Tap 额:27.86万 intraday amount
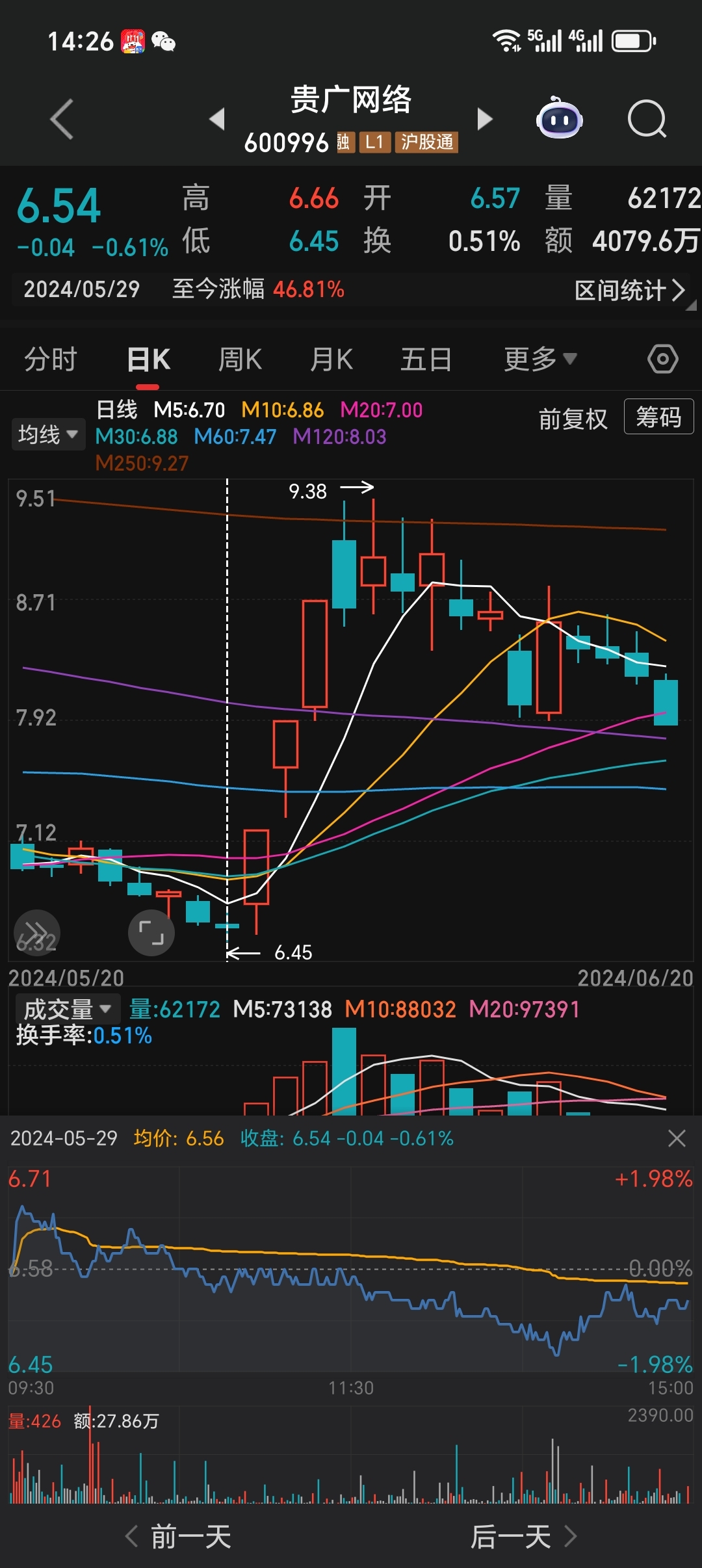Screen dimensions: 702x1568 click(116, 1421)
